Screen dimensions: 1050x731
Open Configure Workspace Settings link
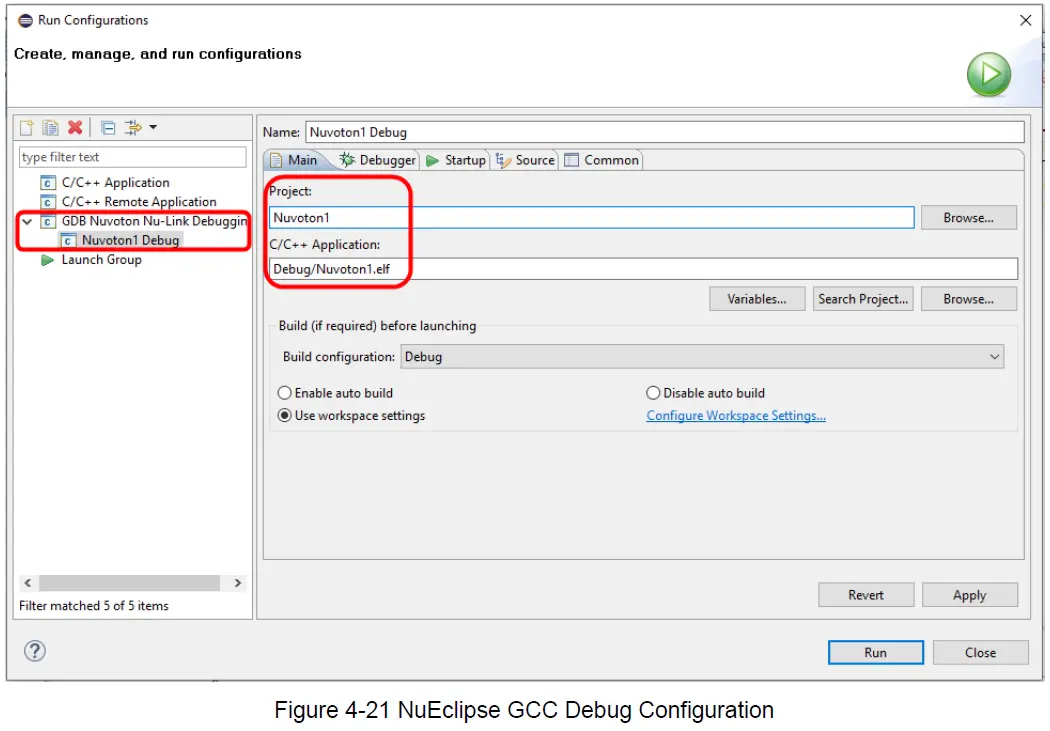point(736,416)
